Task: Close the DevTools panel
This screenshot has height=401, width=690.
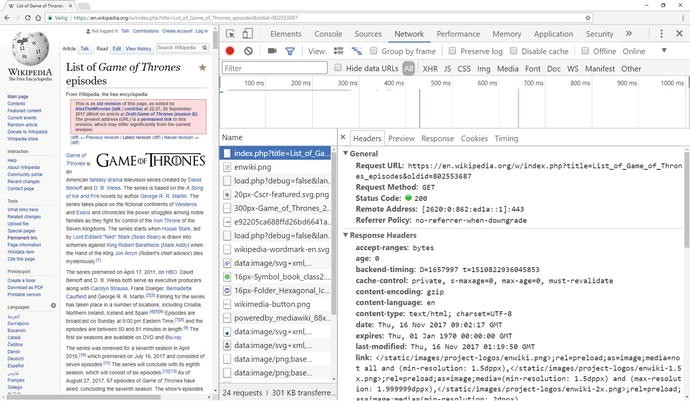Action: 679,33
